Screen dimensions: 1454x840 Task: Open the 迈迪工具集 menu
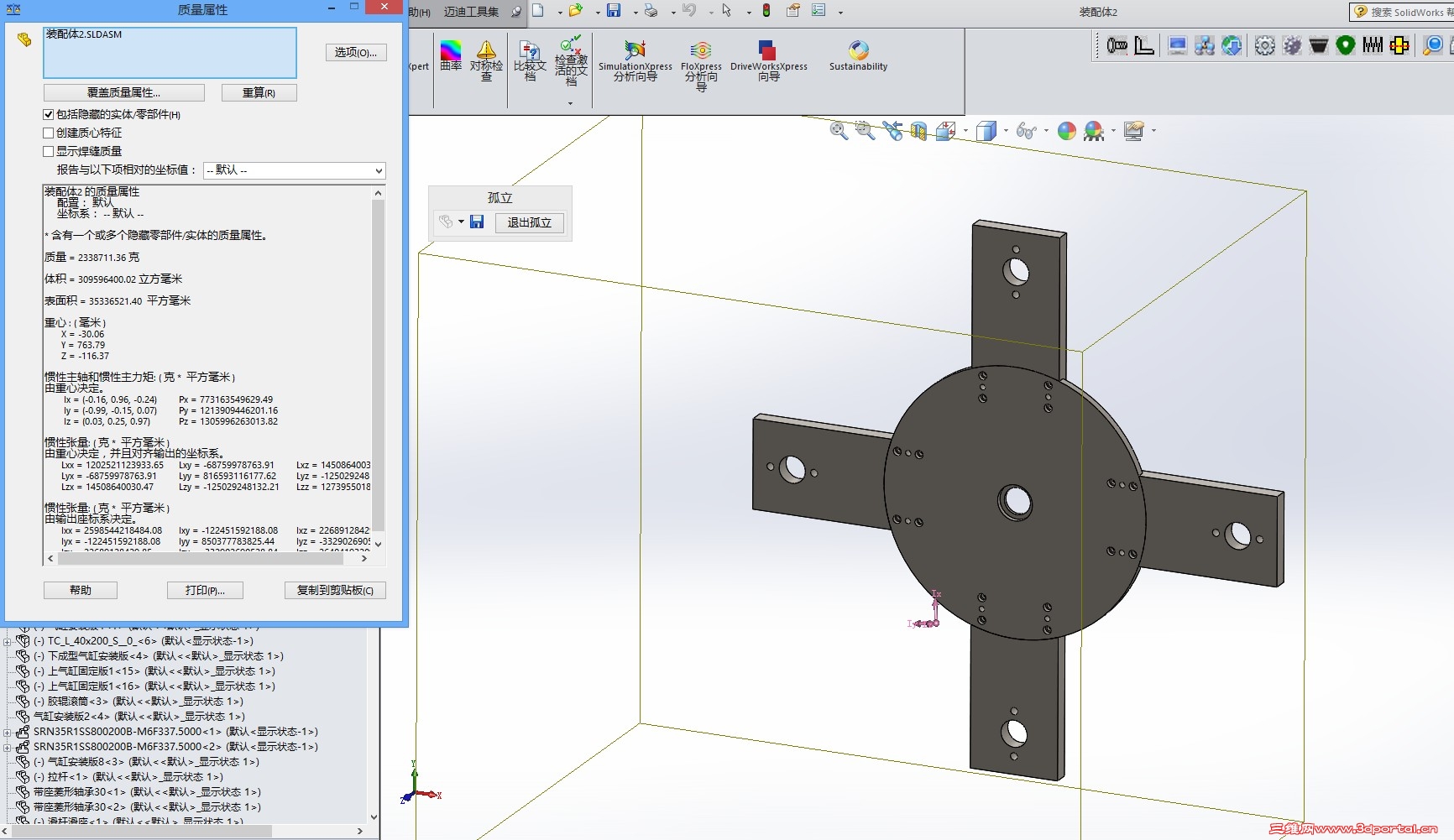point(471,12)
